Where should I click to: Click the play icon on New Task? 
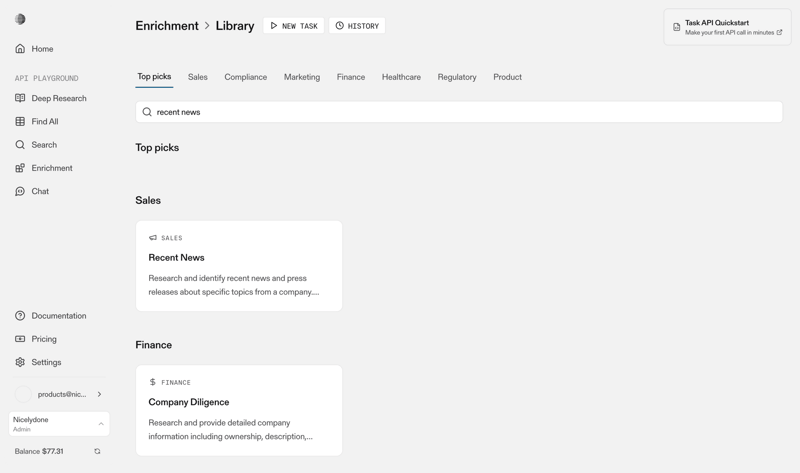coord(274,26)
